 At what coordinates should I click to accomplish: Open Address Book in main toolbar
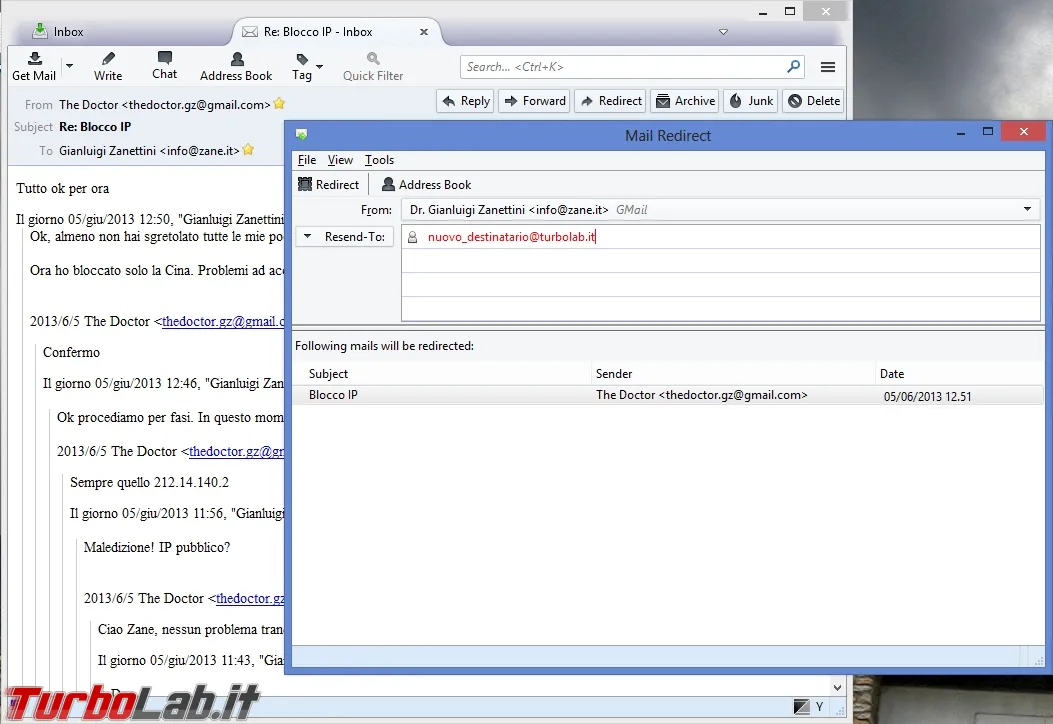pyautogui.click(x=236, y=66)
